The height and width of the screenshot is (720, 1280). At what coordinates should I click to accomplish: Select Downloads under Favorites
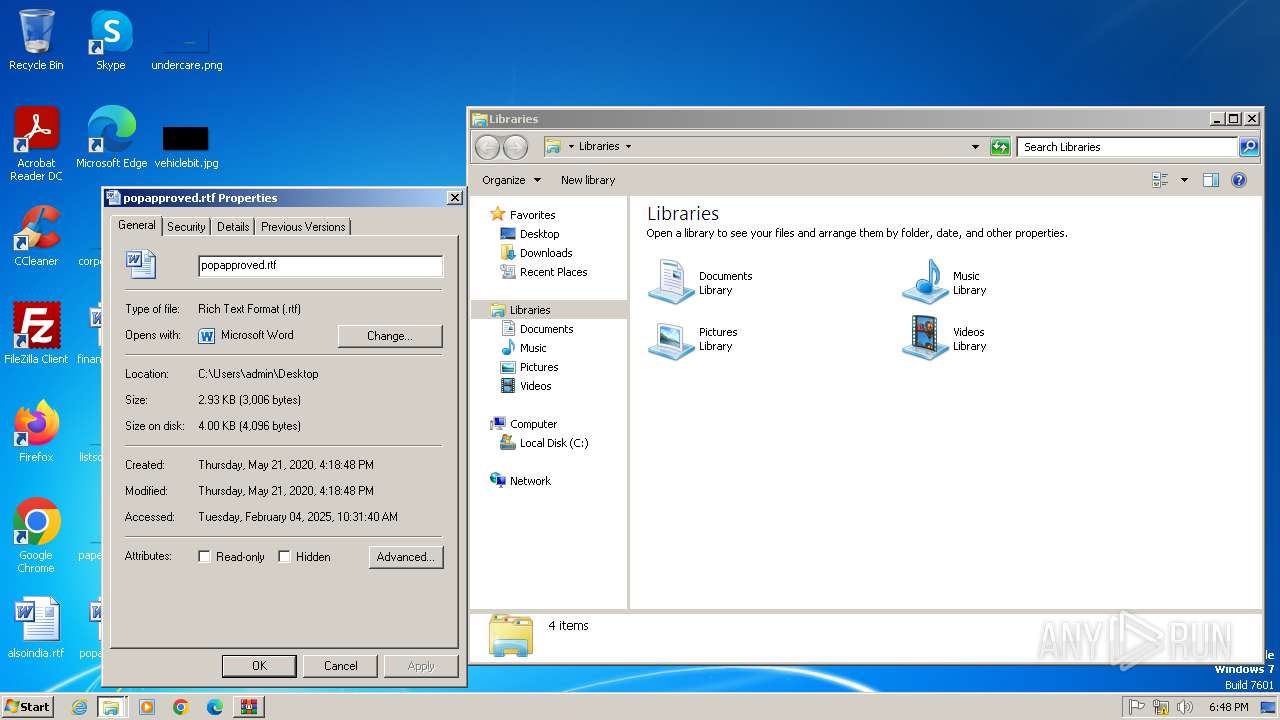[546, 253]
